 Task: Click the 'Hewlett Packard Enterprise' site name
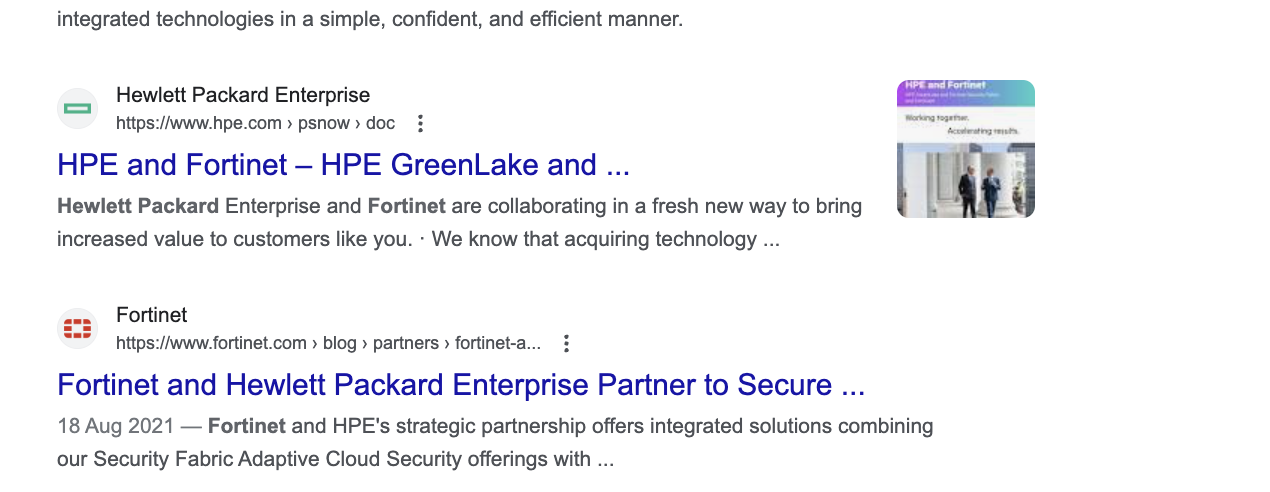[243, 95]
